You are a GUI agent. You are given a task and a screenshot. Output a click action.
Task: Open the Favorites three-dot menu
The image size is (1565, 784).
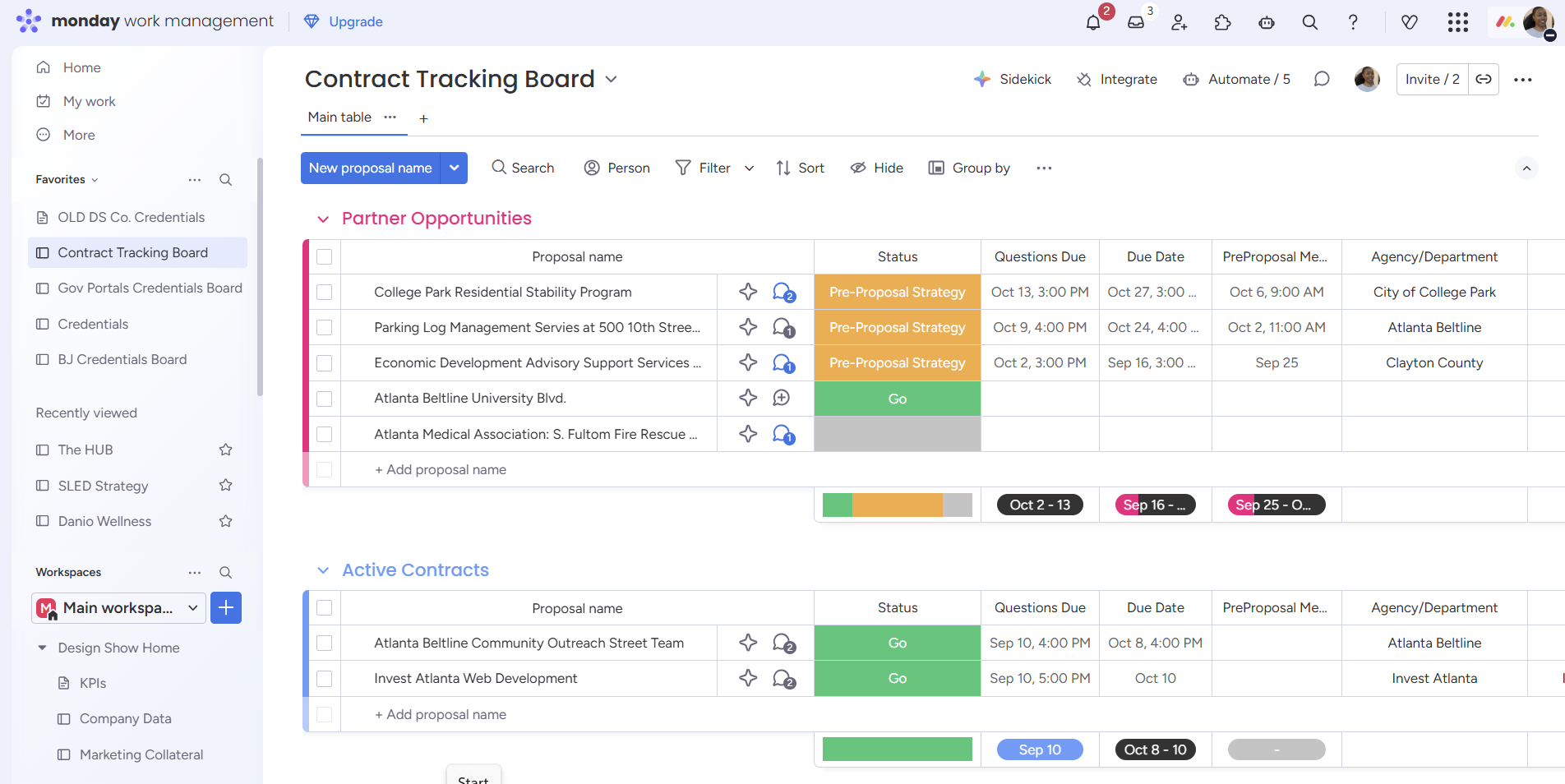click(x=195, y=180)
